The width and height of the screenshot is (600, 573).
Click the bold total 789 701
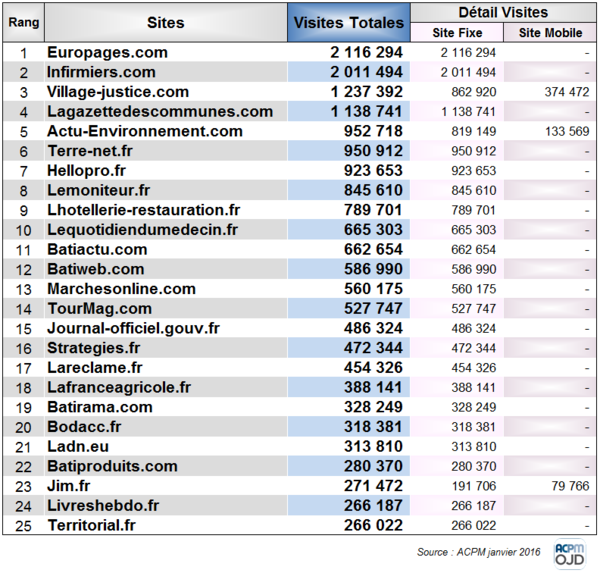(x=373, y=210)
